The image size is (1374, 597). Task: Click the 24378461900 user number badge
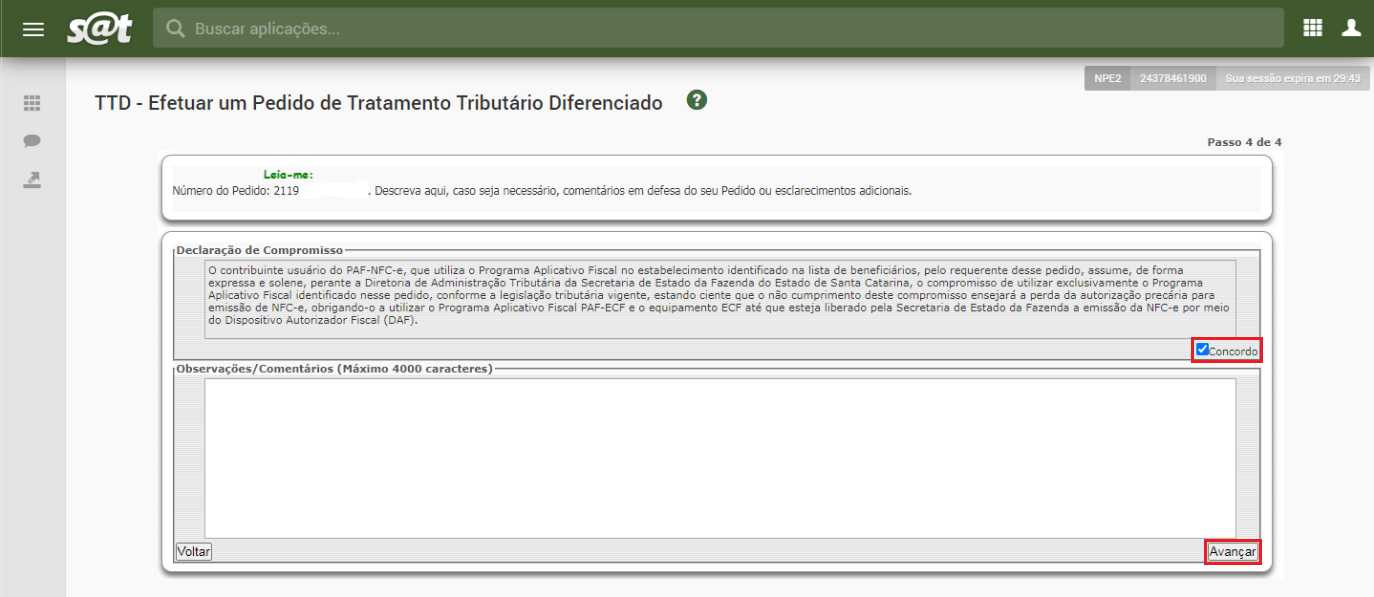(1173, 78)
